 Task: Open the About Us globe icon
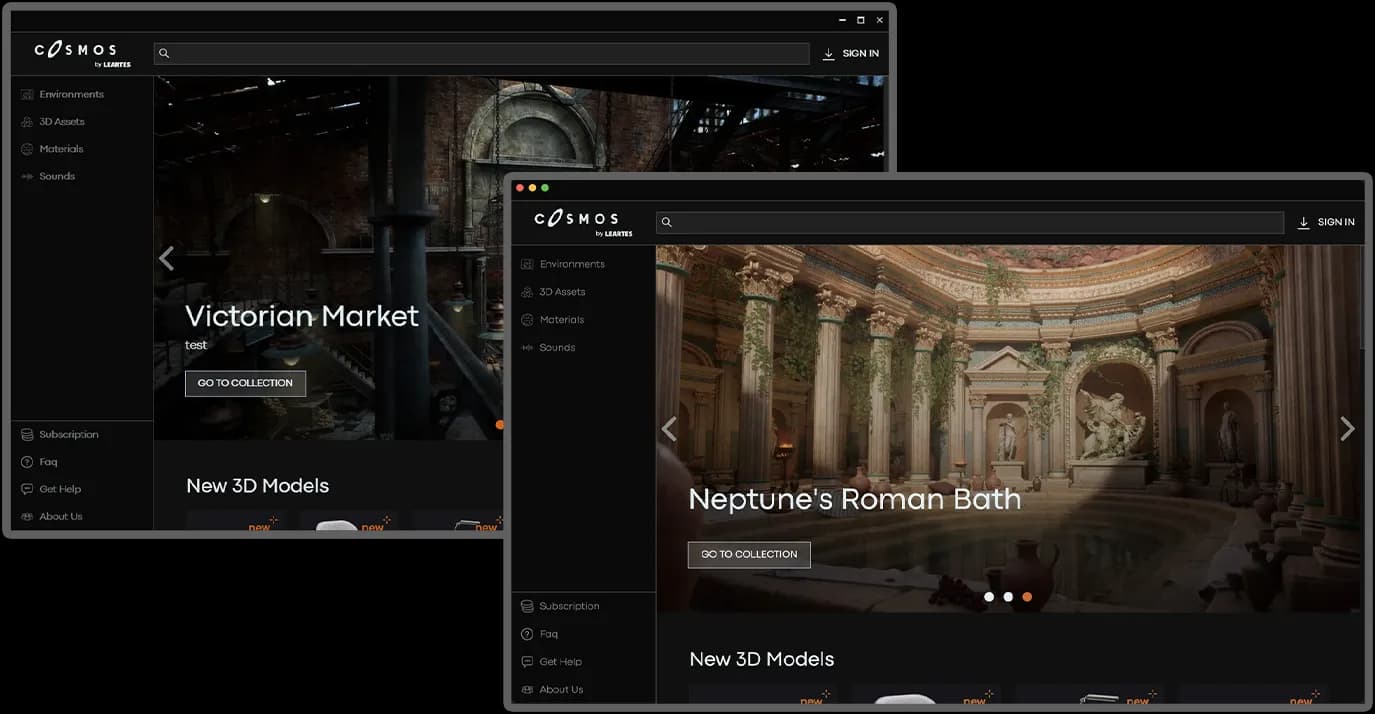[527, 689]
